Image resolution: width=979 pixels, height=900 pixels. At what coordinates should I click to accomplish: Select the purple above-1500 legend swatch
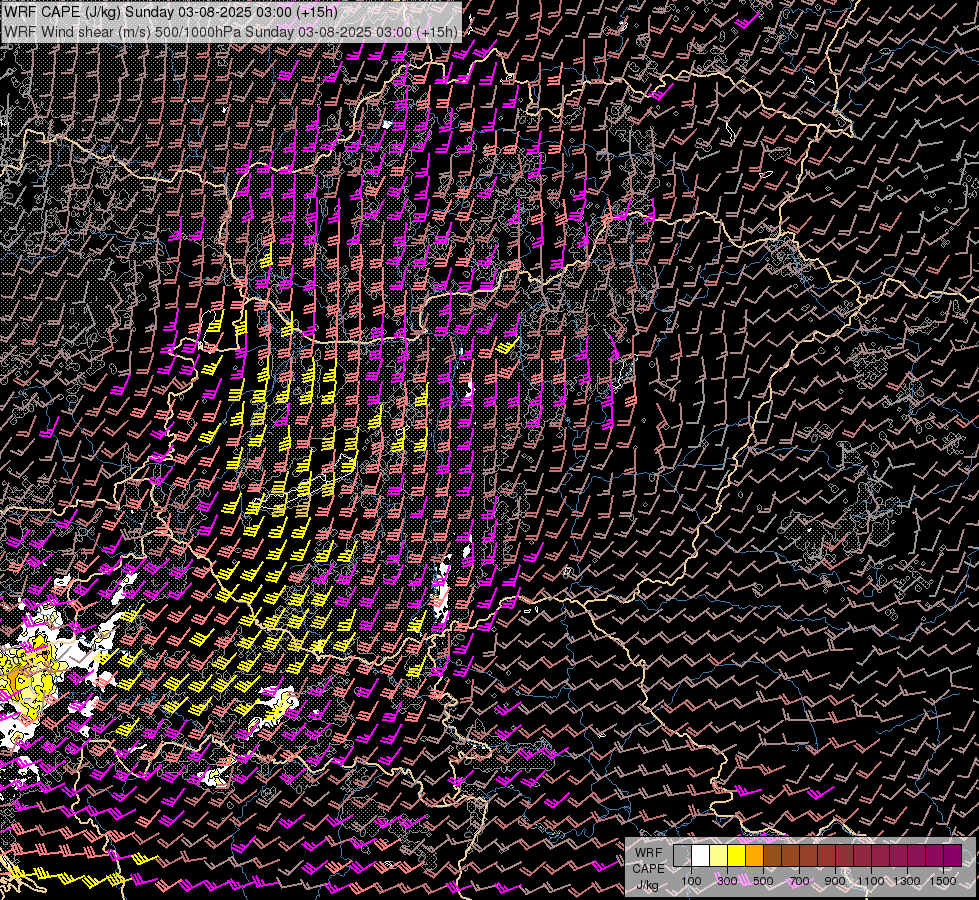coord(953,855)
